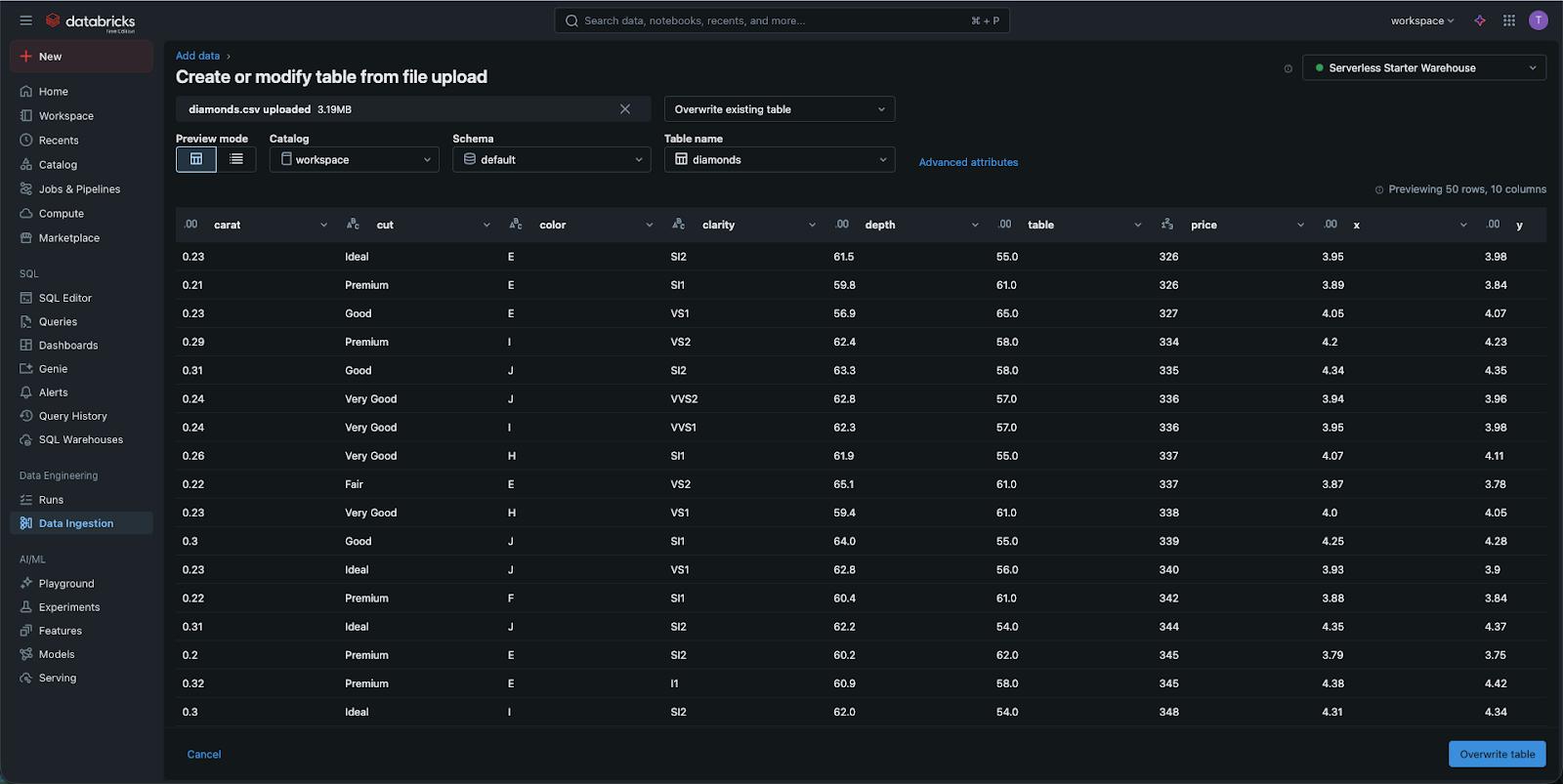Click the Overwrite table button
Image resolution: width=1563 pixels, height=784 pixels.
click(x=1497, y=754)
